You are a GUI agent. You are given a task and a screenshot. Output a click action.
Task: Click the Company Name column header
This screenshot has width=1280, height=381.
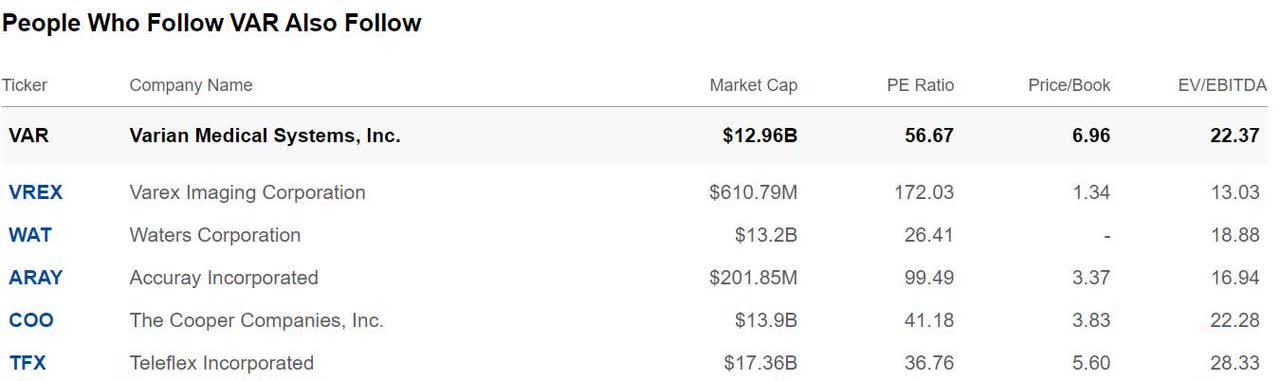point(191,85)
